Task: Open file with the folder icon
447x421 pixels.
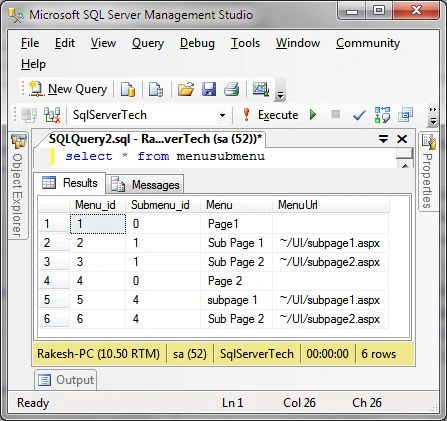Action: click(x=186, y=89)
